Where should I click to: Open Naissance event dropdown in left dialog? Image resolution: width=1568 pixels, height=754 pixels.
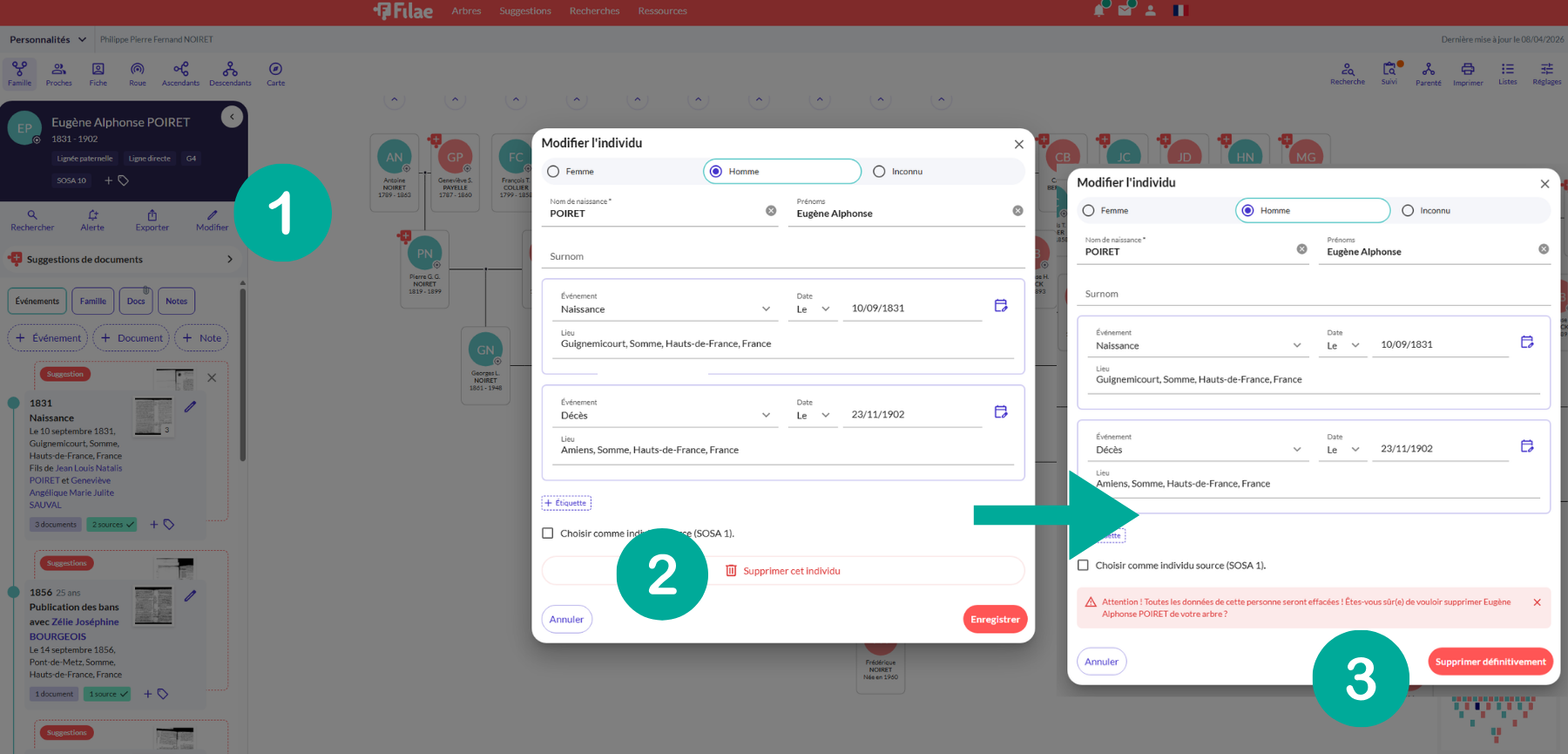(x=666, y=309)
